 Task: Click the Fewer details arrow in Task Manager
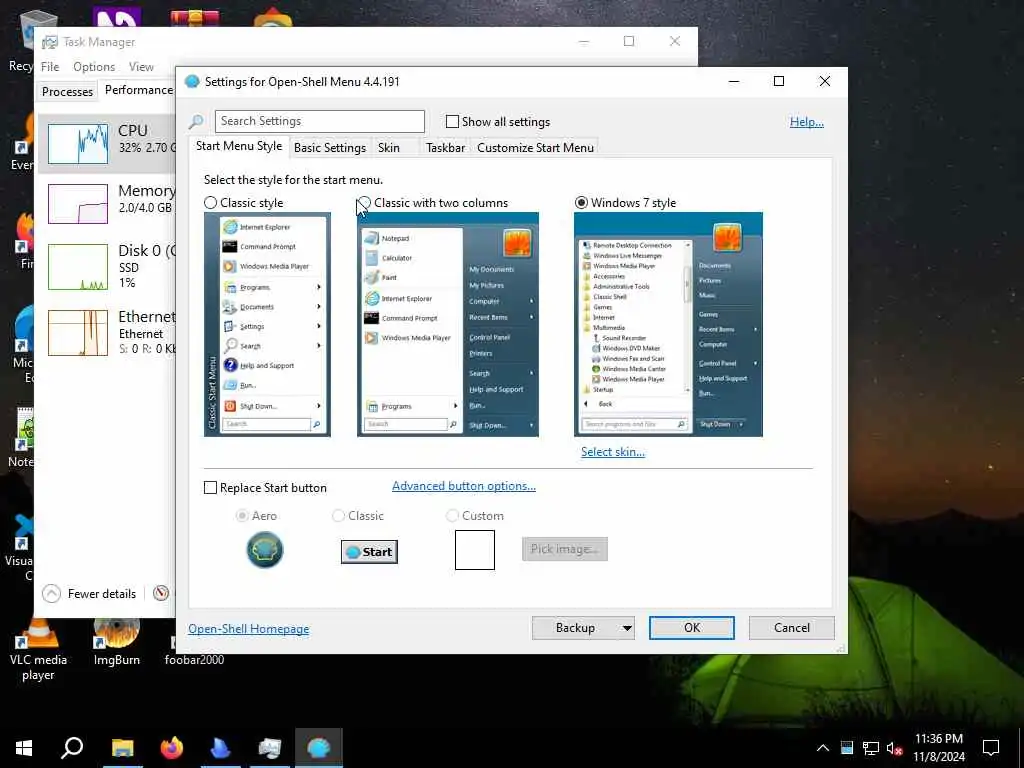point(51,593)
